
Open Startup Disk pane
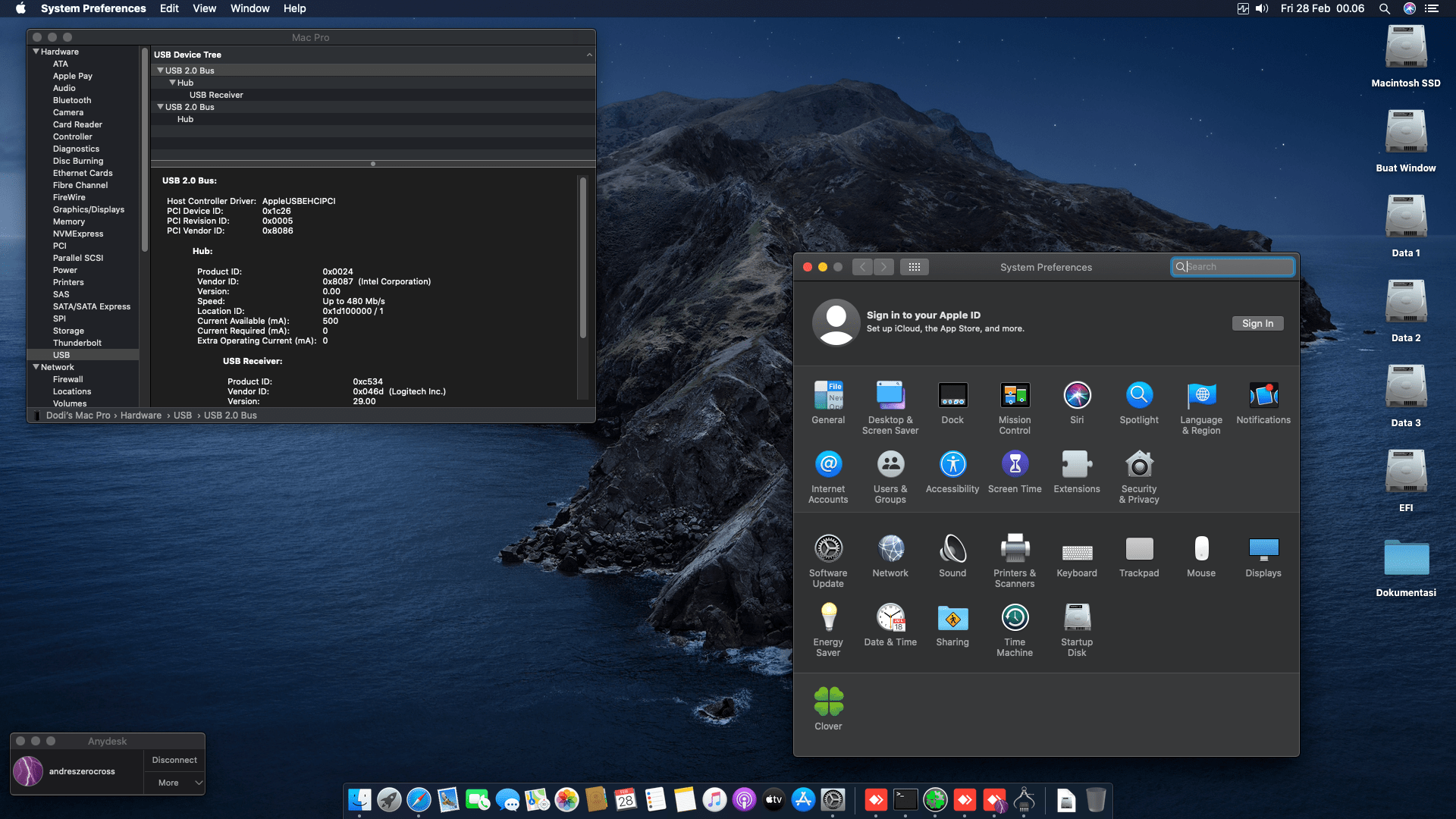(x=1077, y=630)
